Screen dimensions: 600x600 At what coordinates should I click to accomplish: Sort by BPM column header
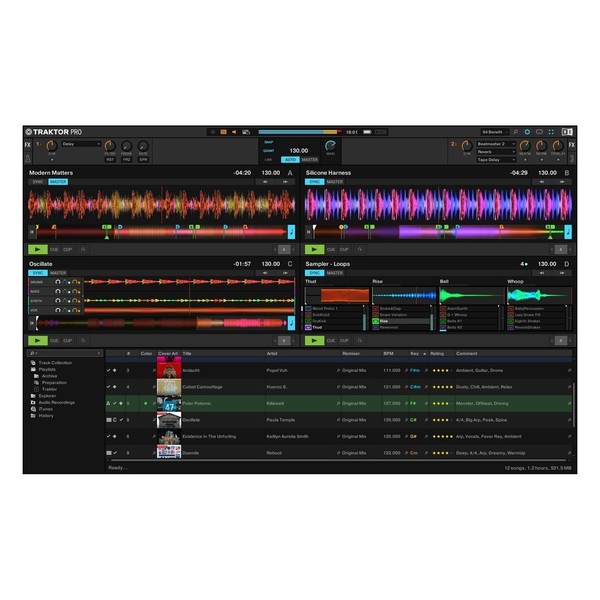coord(388,354)
